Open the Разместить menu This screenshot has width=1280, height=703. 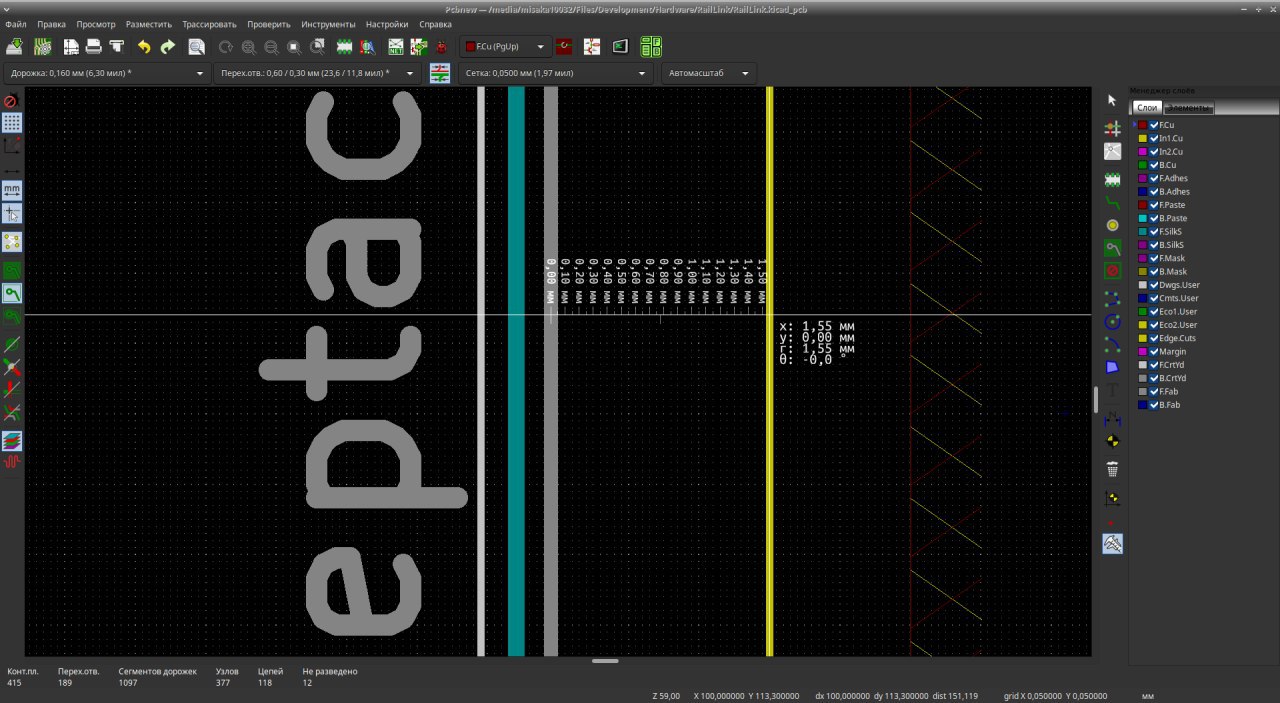[149, 24]
